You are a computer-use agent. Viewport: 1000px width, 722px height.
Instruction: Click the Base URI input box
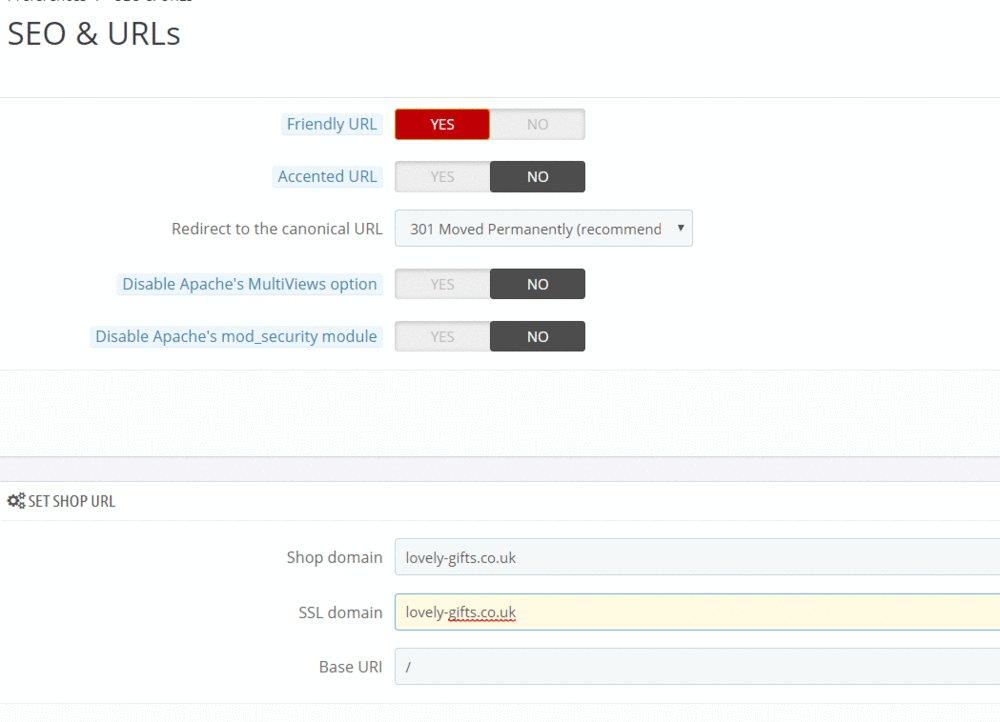(696, 666)
